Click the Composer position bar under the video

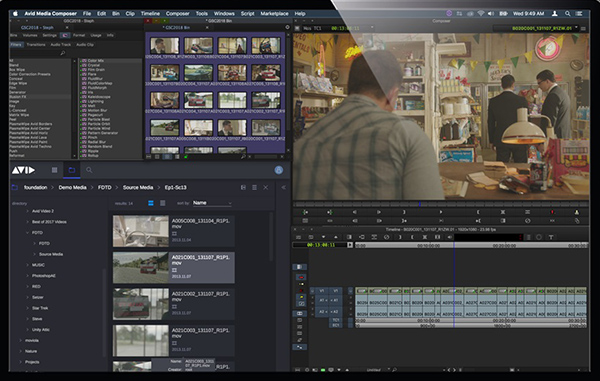tap(441, 204)
